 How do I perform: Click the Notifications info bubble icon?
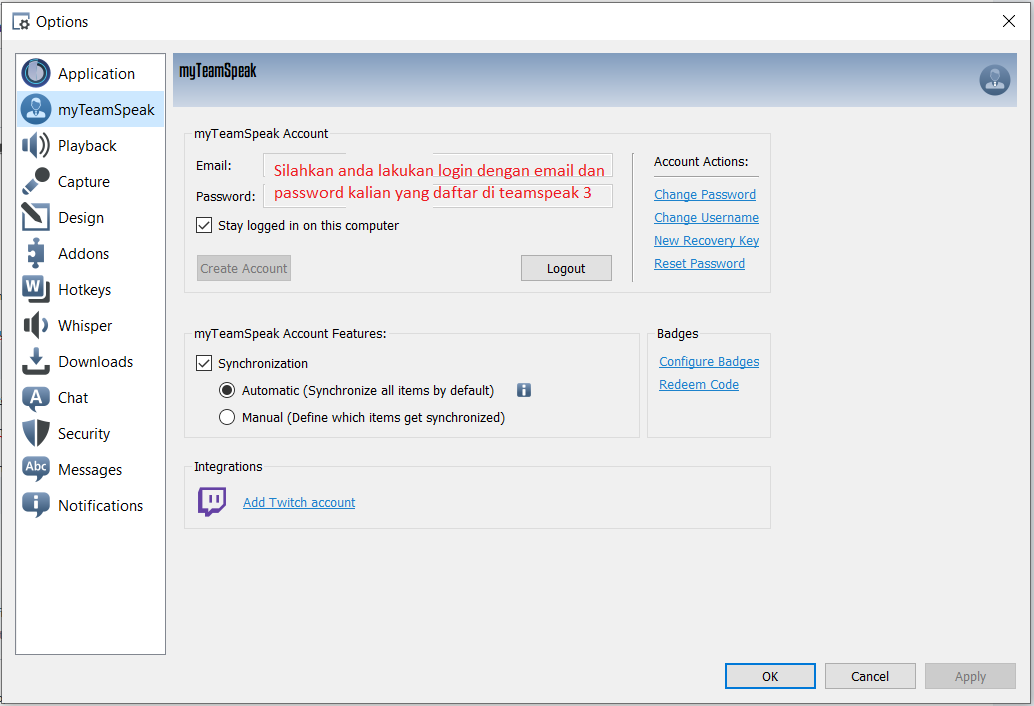click(36, 505)
